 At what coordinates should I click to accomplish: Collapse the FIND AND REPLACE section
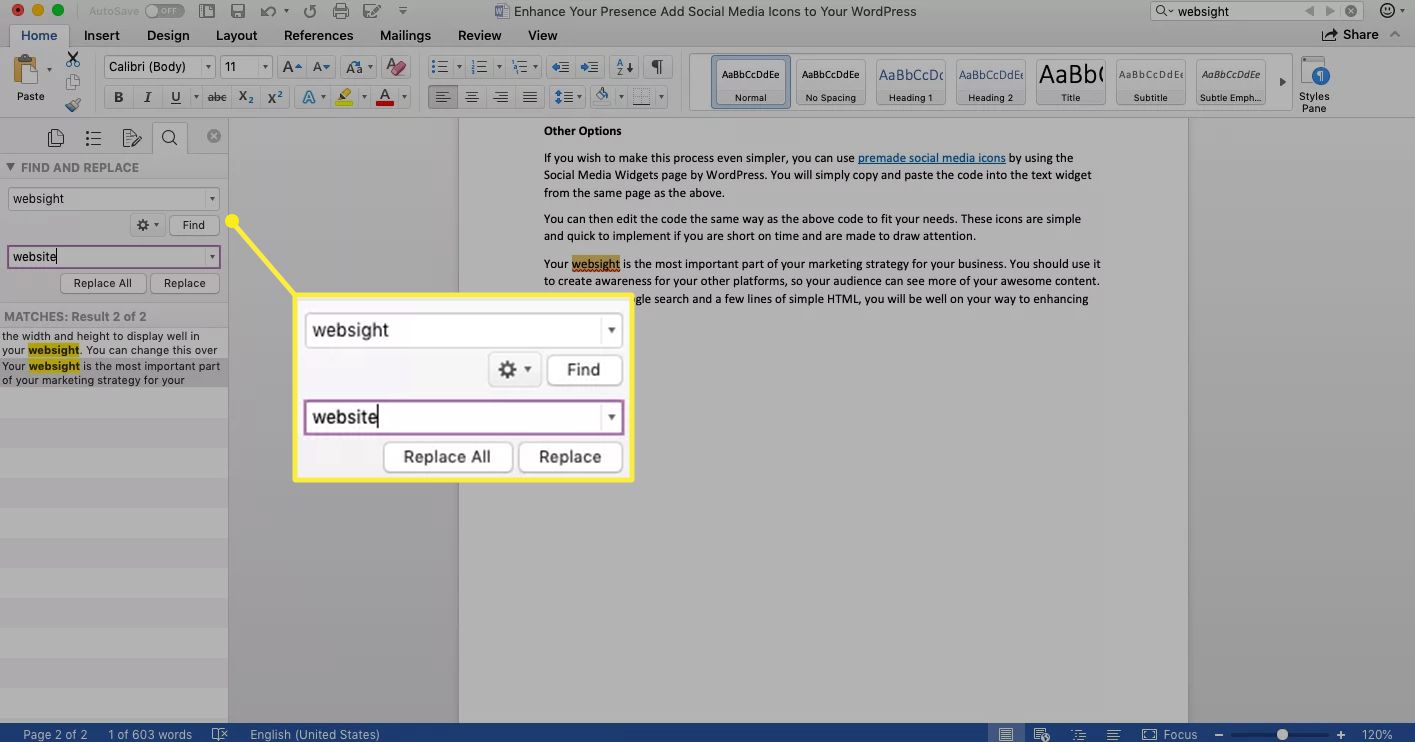click(x=10, y=167)
